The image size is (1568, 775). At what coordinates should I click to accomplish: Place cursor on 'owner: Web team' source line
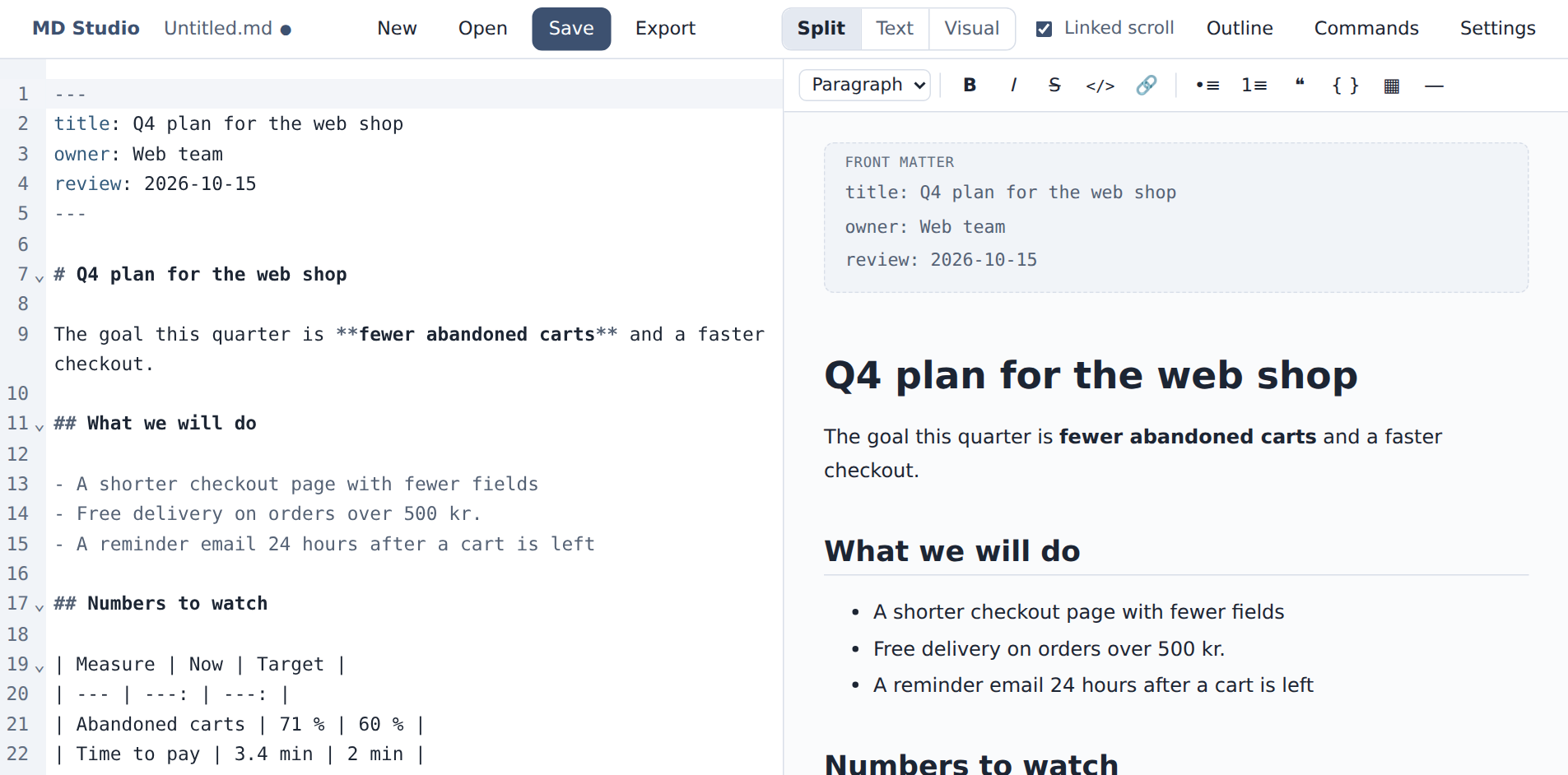pyautogui.click(x=415, y=154)
